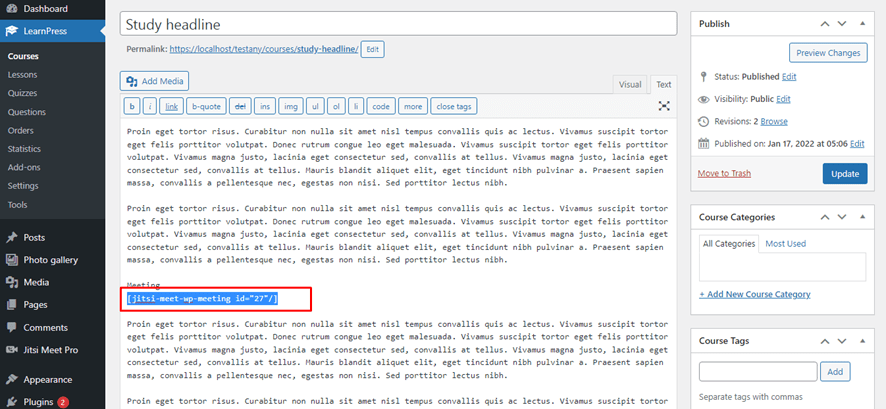Click the Jitsi Meet Pro camera icon
Viewport: 886px width, 409px height.
(x=11, y=350)
